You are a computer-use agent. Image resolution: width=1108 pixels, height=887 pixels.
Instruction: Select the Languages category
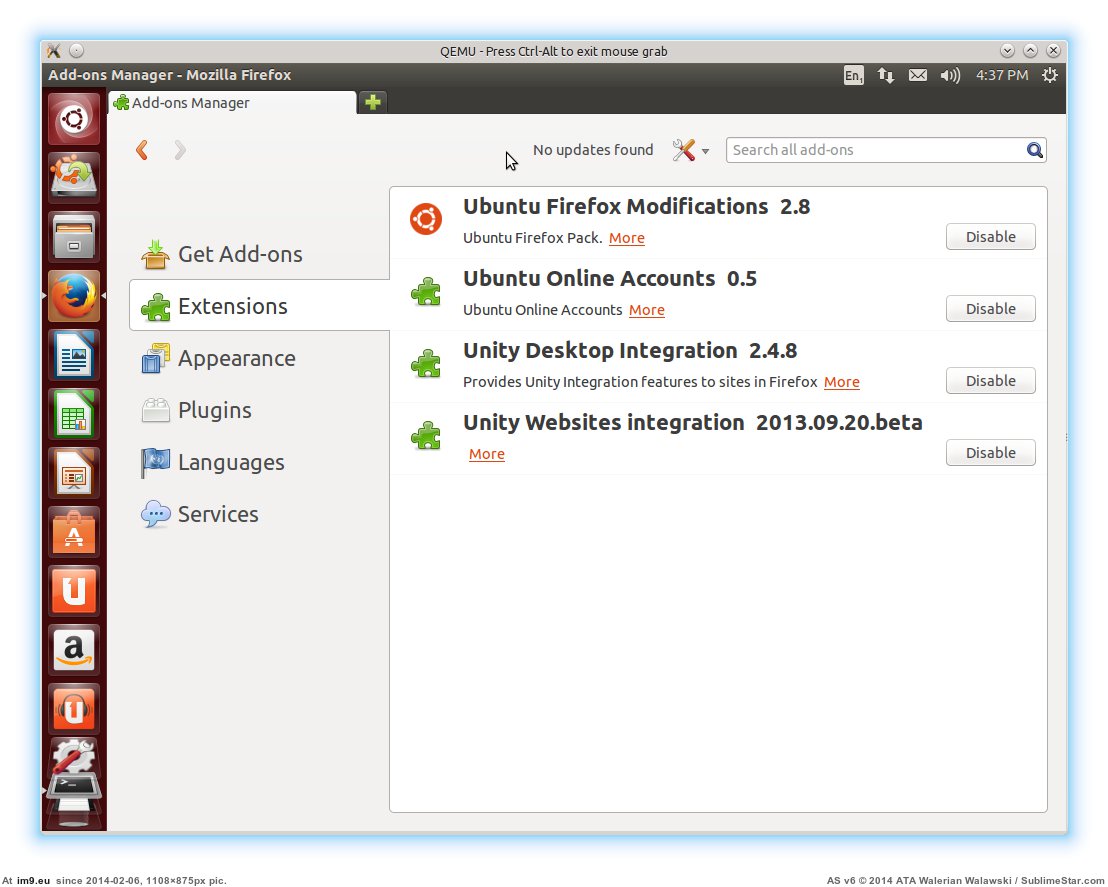click(230, 462)
